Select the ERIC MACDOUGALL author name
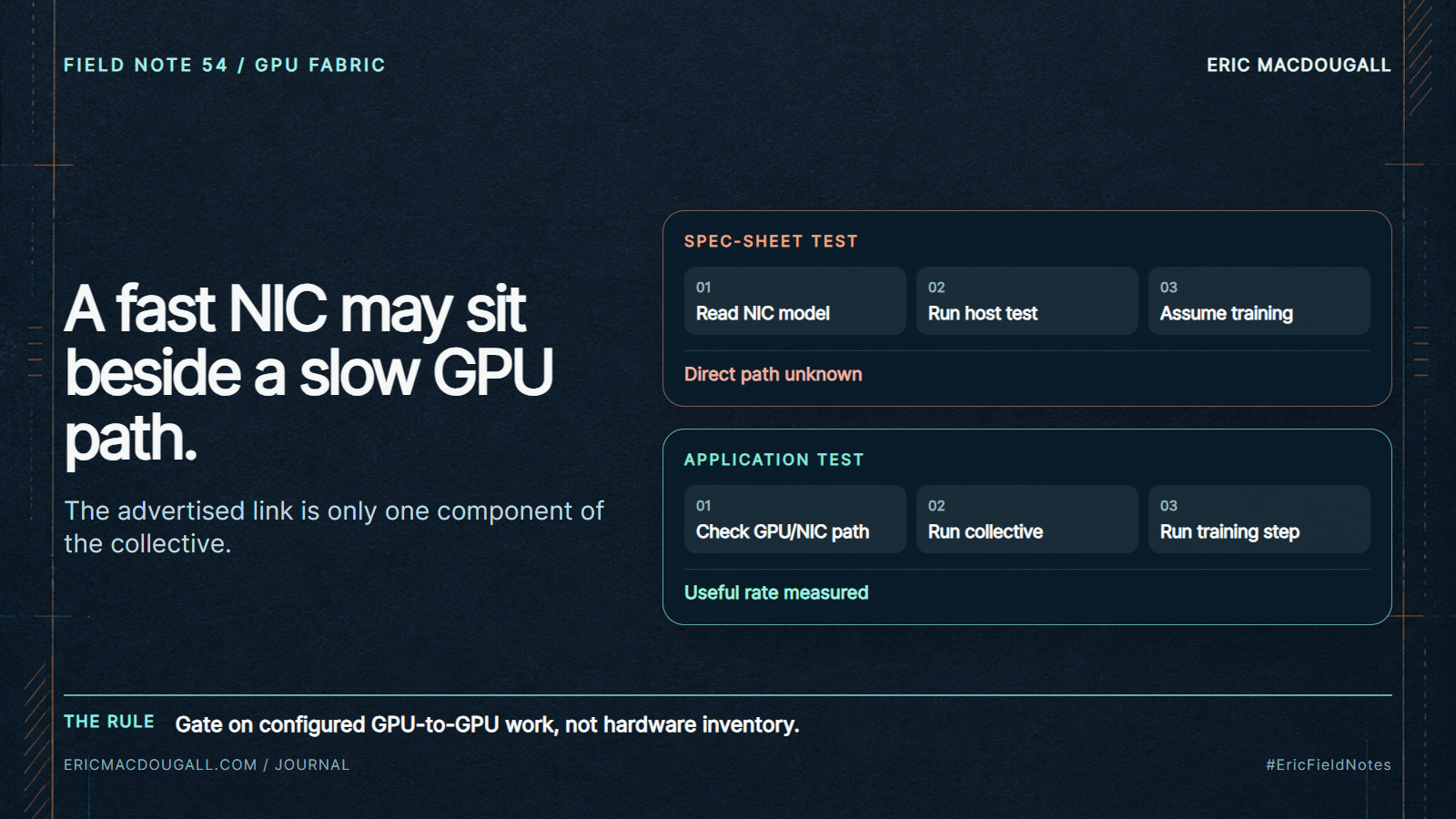The image size is (1456, 819). (x=1299, y=66)
